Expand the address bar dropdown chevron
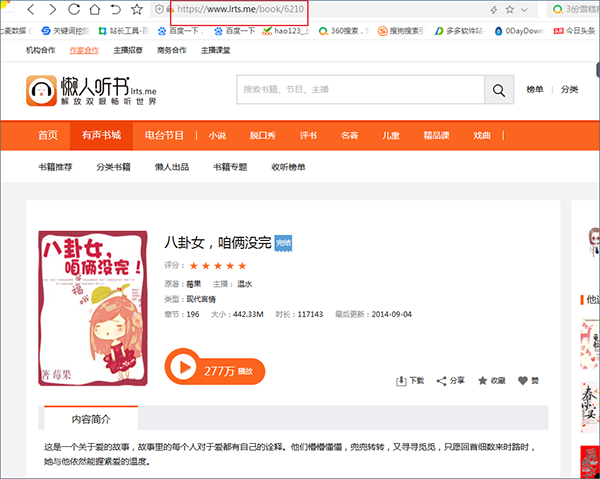The image size is (600, 479). [524, 10]
